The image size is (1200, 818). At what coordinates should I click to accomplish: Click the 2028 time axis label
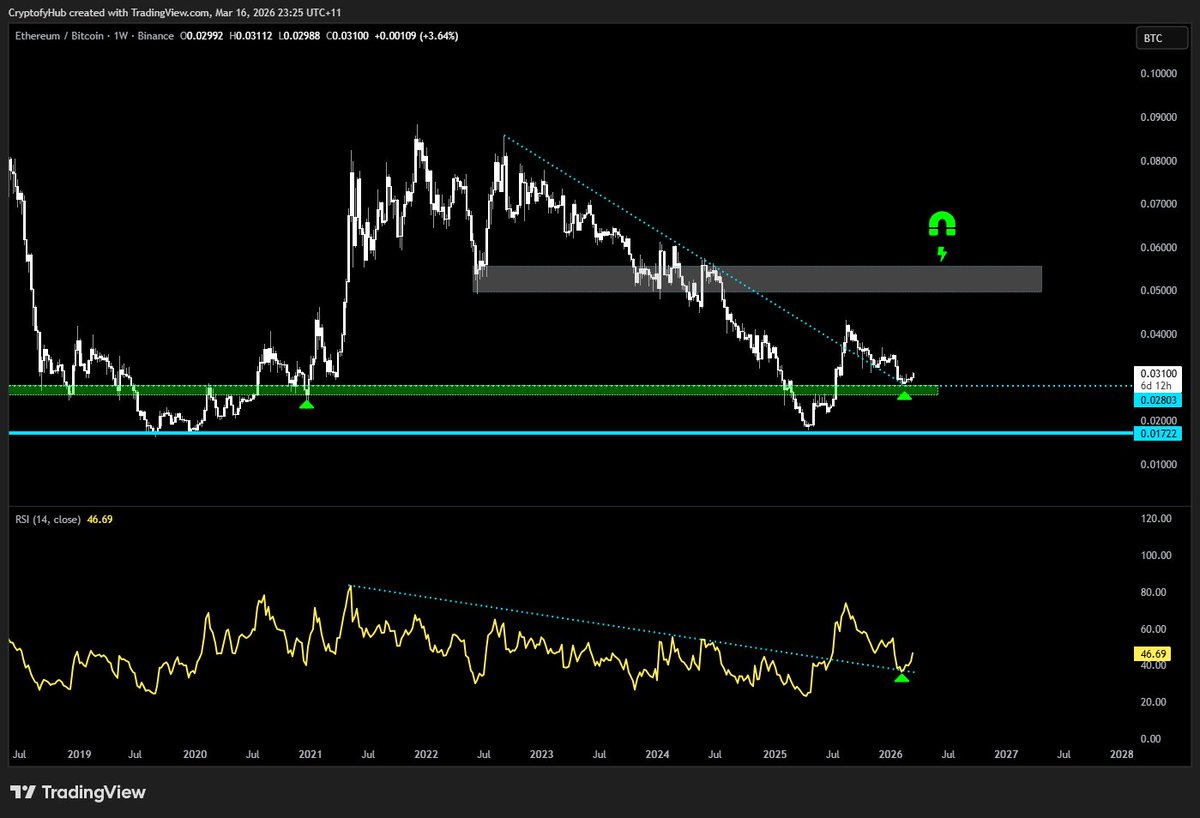pyautogui.click(x=1122, y=757)
